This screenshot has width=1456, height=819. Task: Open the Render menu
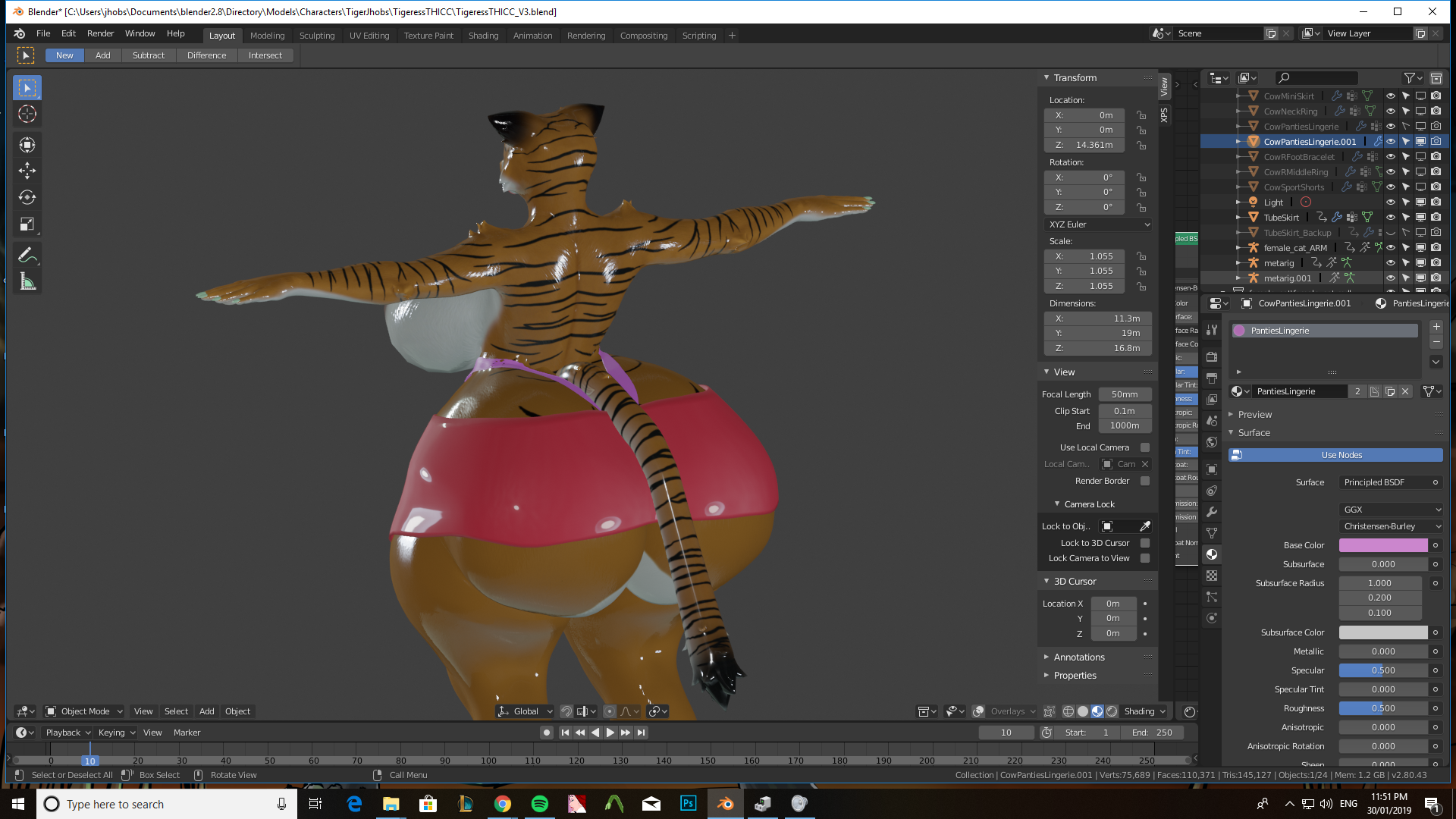point(100,33)
